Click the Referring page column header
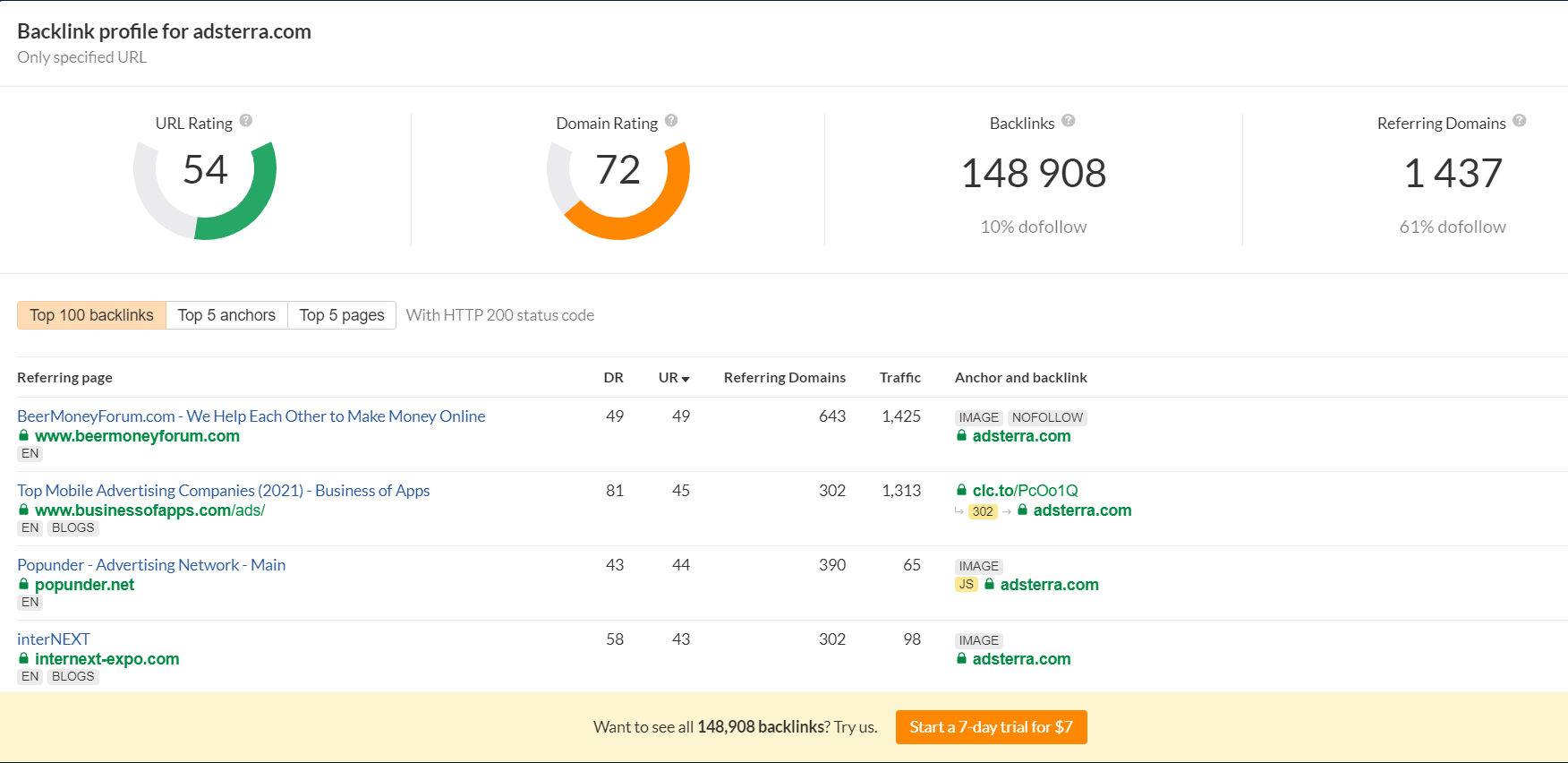 pyautogui.click(x=64, y=378)
